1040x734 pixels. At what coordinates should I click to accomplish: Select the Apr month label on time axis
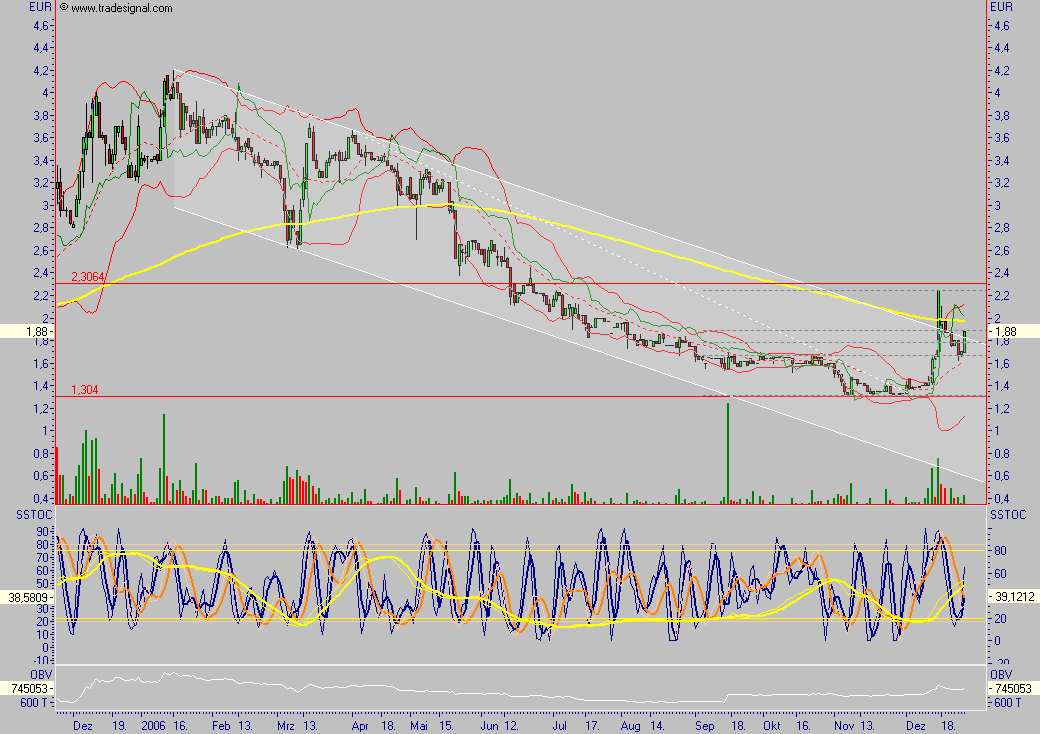359,726
